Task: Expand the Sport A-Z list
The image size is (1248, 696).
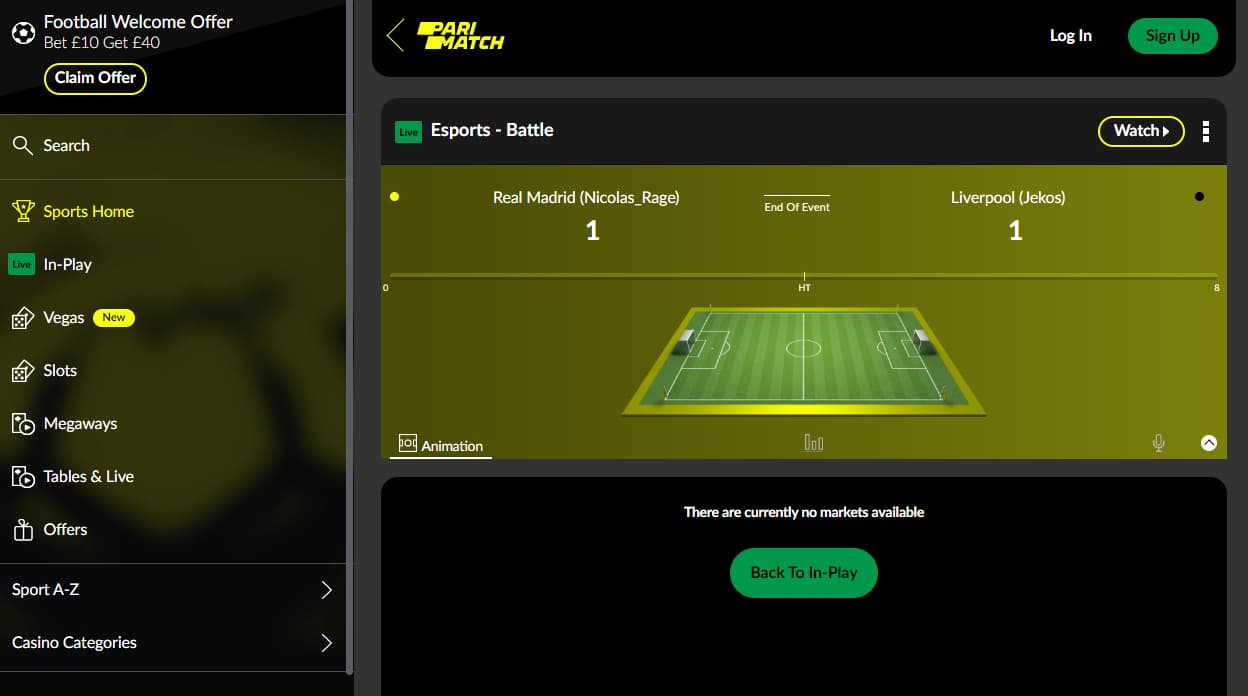Action: (x=173, y=590)
